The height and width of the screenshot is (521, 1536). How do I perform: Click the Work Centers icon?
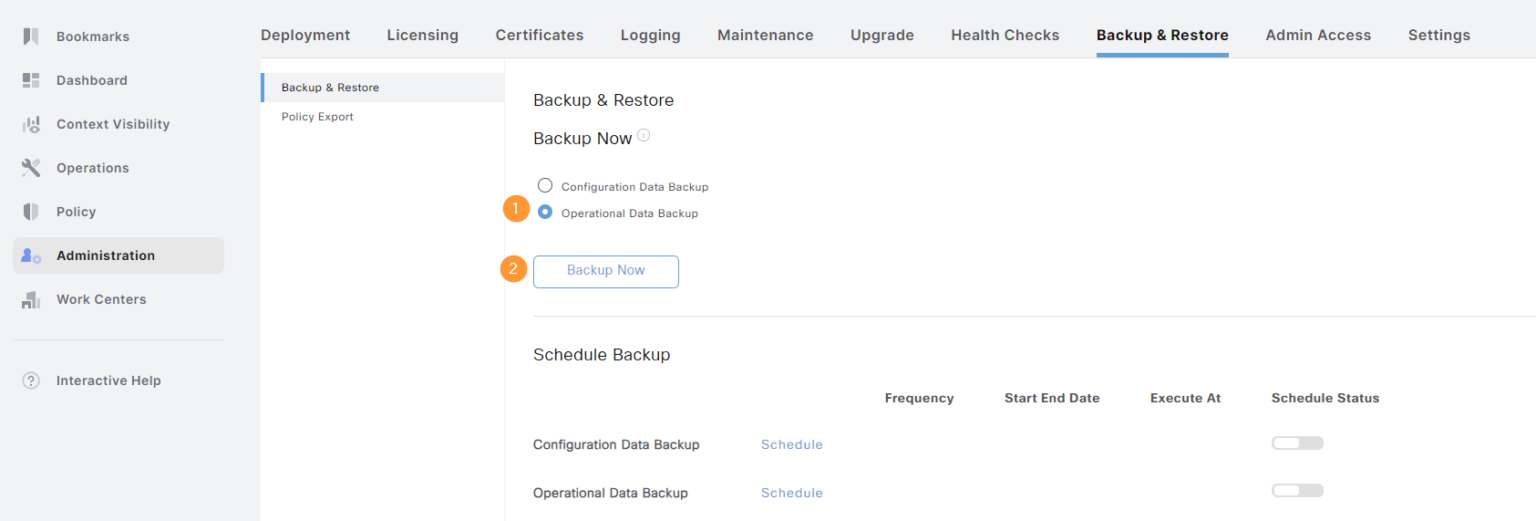pos(31,299)
